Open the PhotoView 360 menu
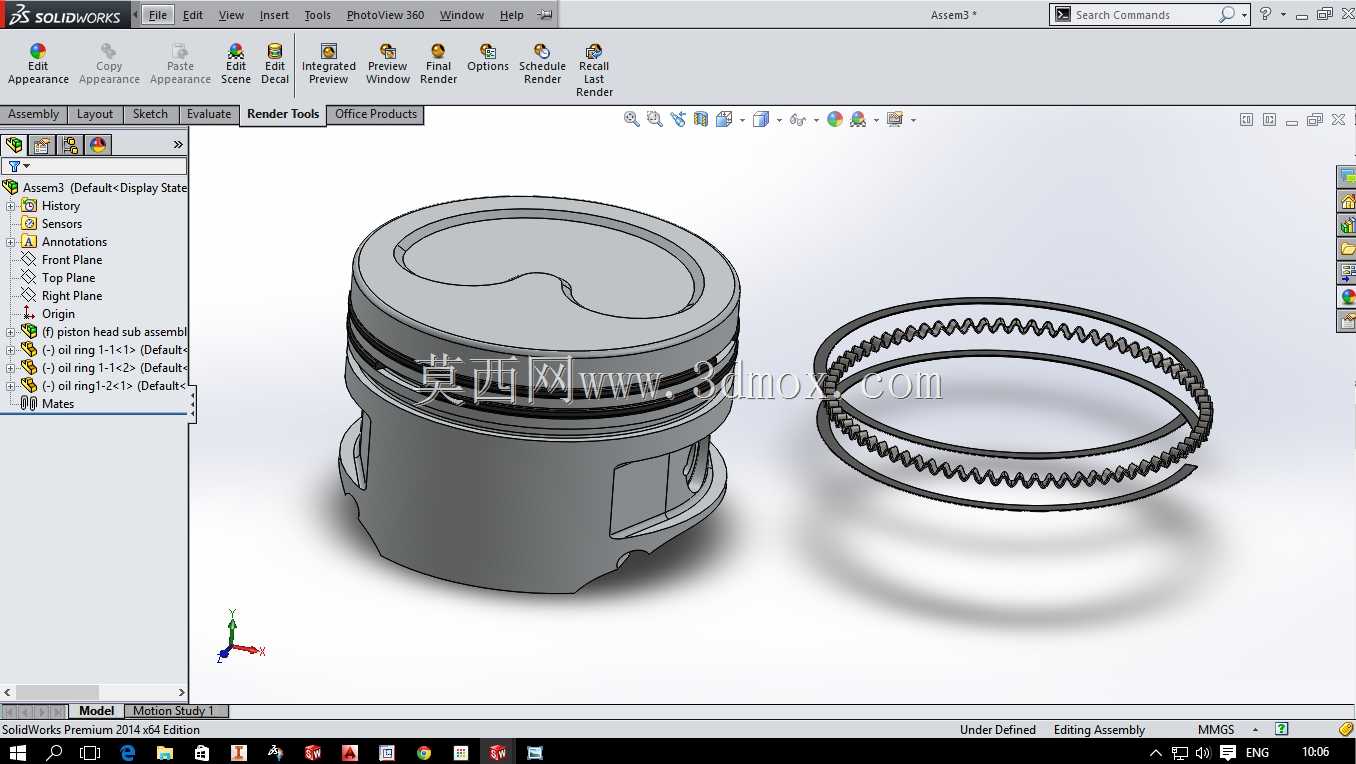The image size is (1356, 764). (385, 15)
